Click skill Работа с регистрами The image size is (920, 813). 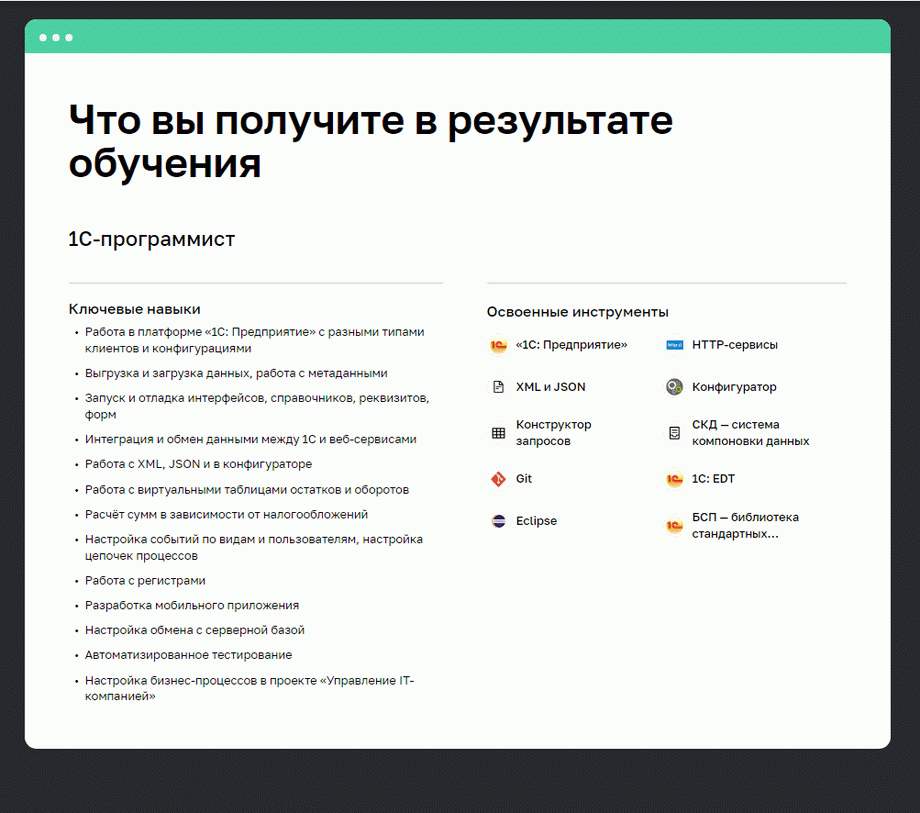(x=145, y=581)
